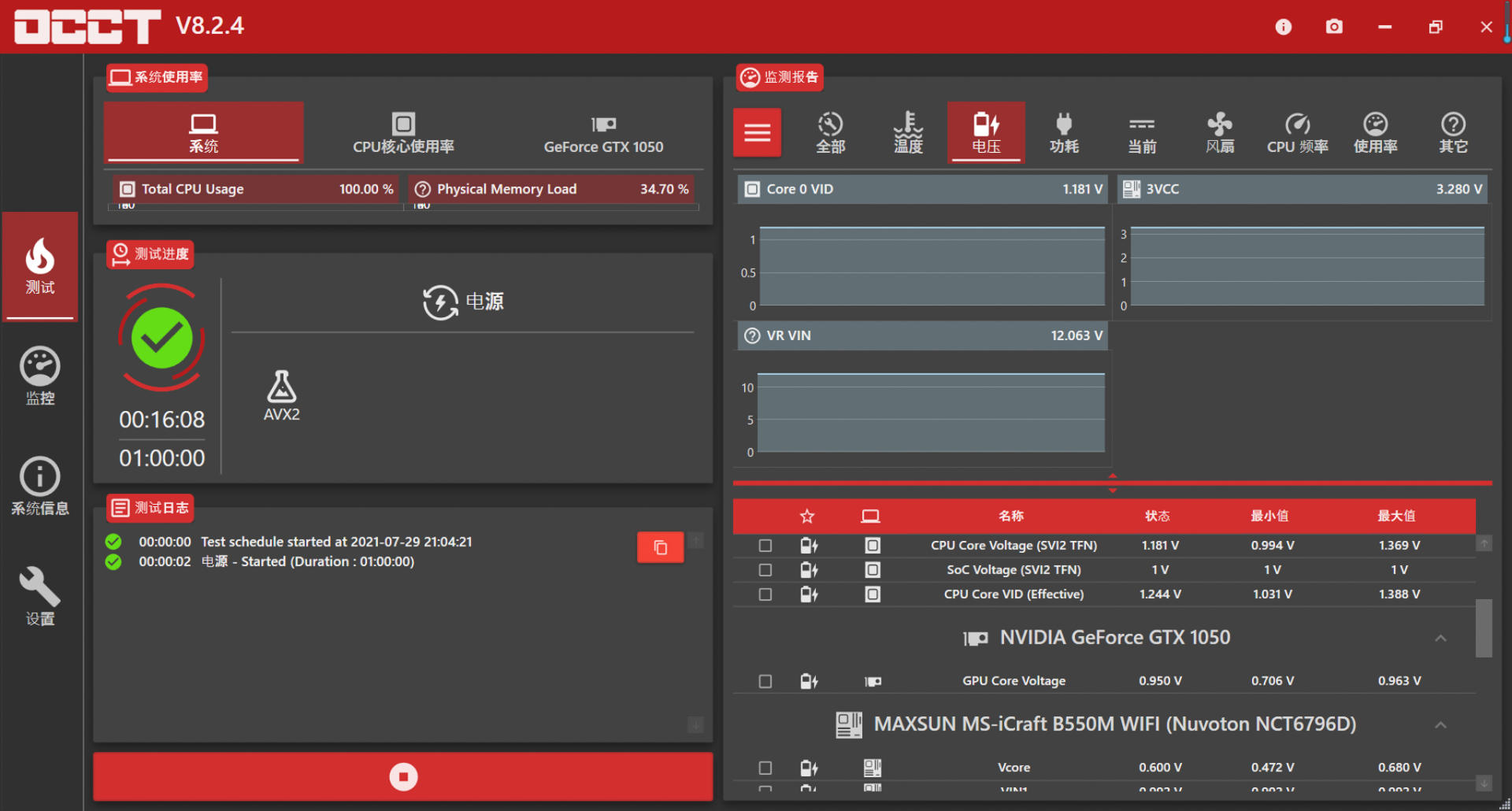Viewport: 1512px width, 811px height.
Task: Click the 系统使用率 panel title
Action: pos(157,77)
